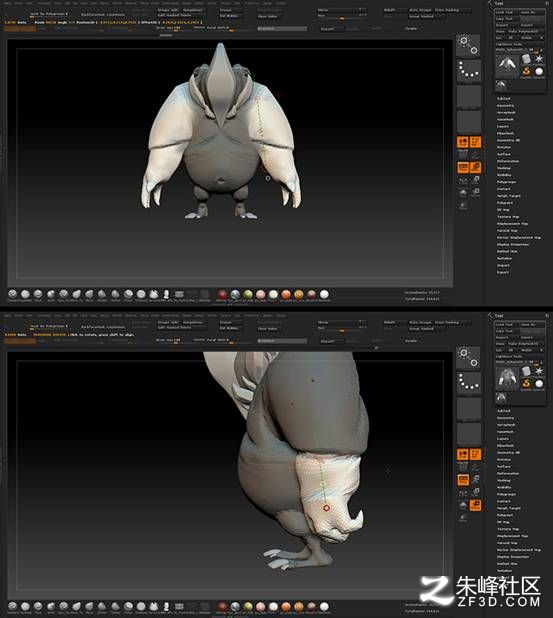Pick bright orange material sphere in lower window
The image size is (553, 618).
(x=286, y=607)
